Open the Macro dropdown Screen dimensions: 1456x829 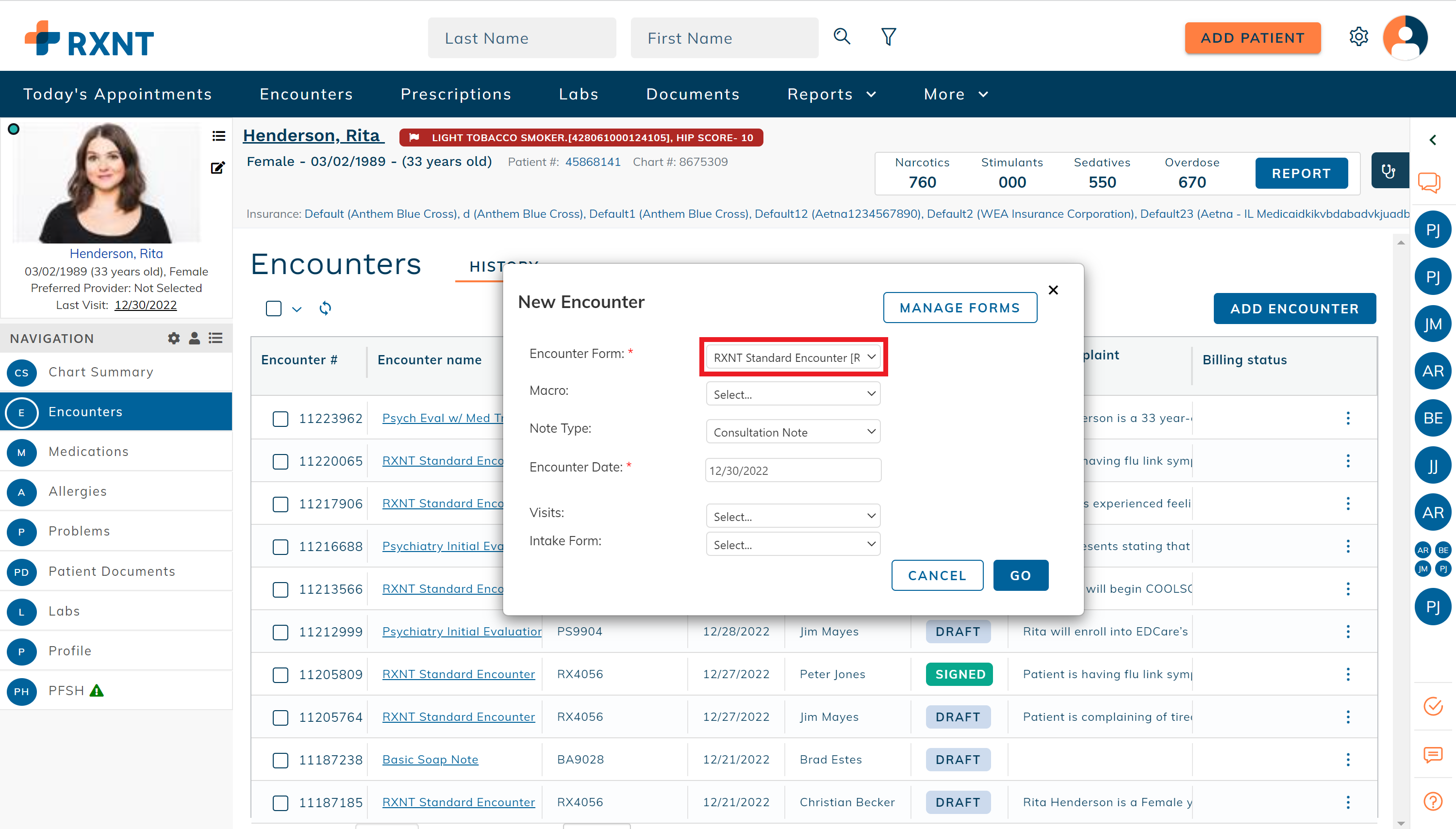pyautogui.click(x=793, y=394)
